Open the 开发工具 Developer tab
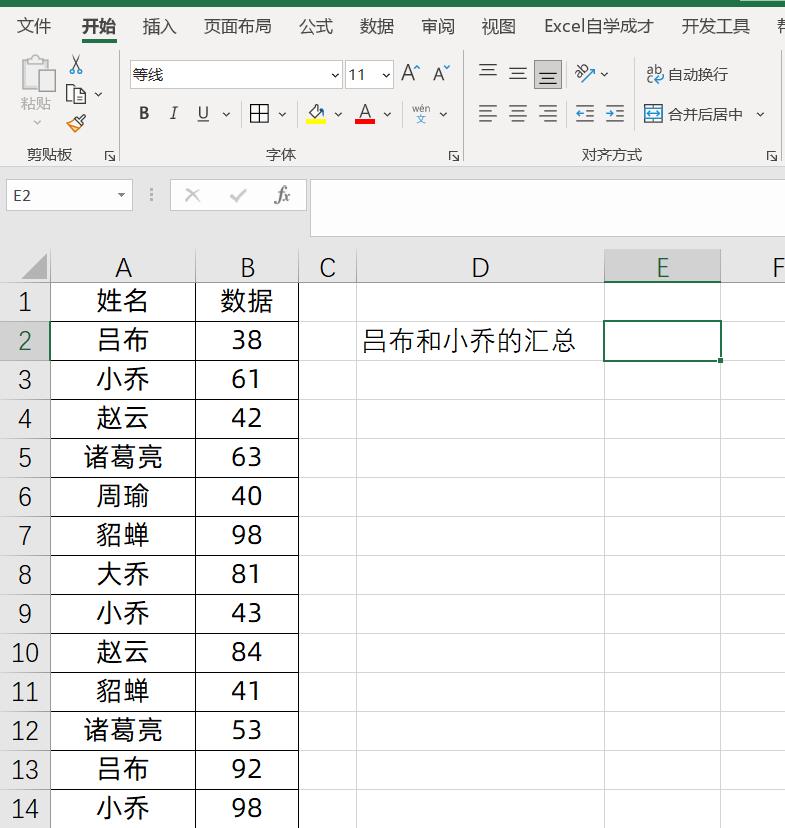This screenshot has width=785, height=828. pyautogui.click(x=715, y=26)
